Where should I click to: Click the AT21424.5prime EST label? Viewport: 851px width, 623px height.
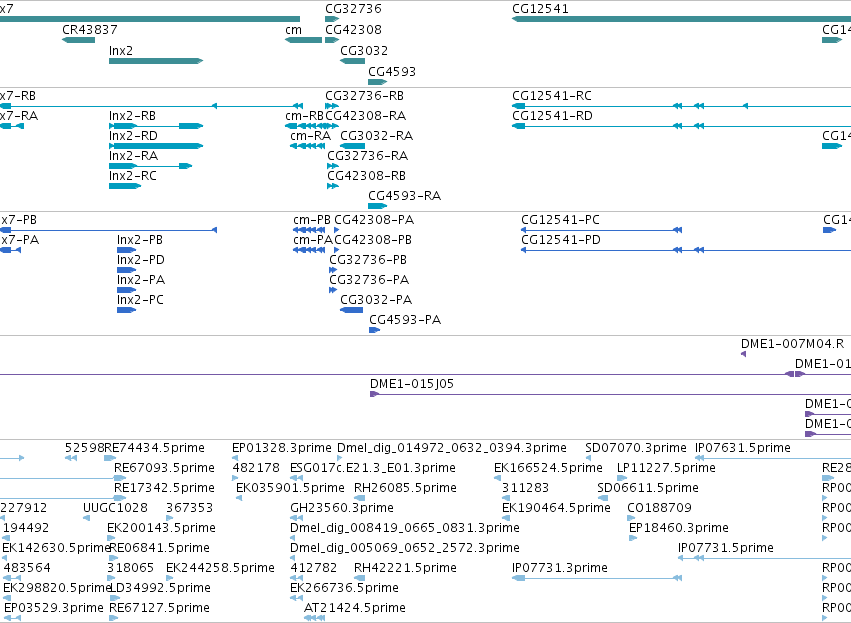[x=355, y=608]
